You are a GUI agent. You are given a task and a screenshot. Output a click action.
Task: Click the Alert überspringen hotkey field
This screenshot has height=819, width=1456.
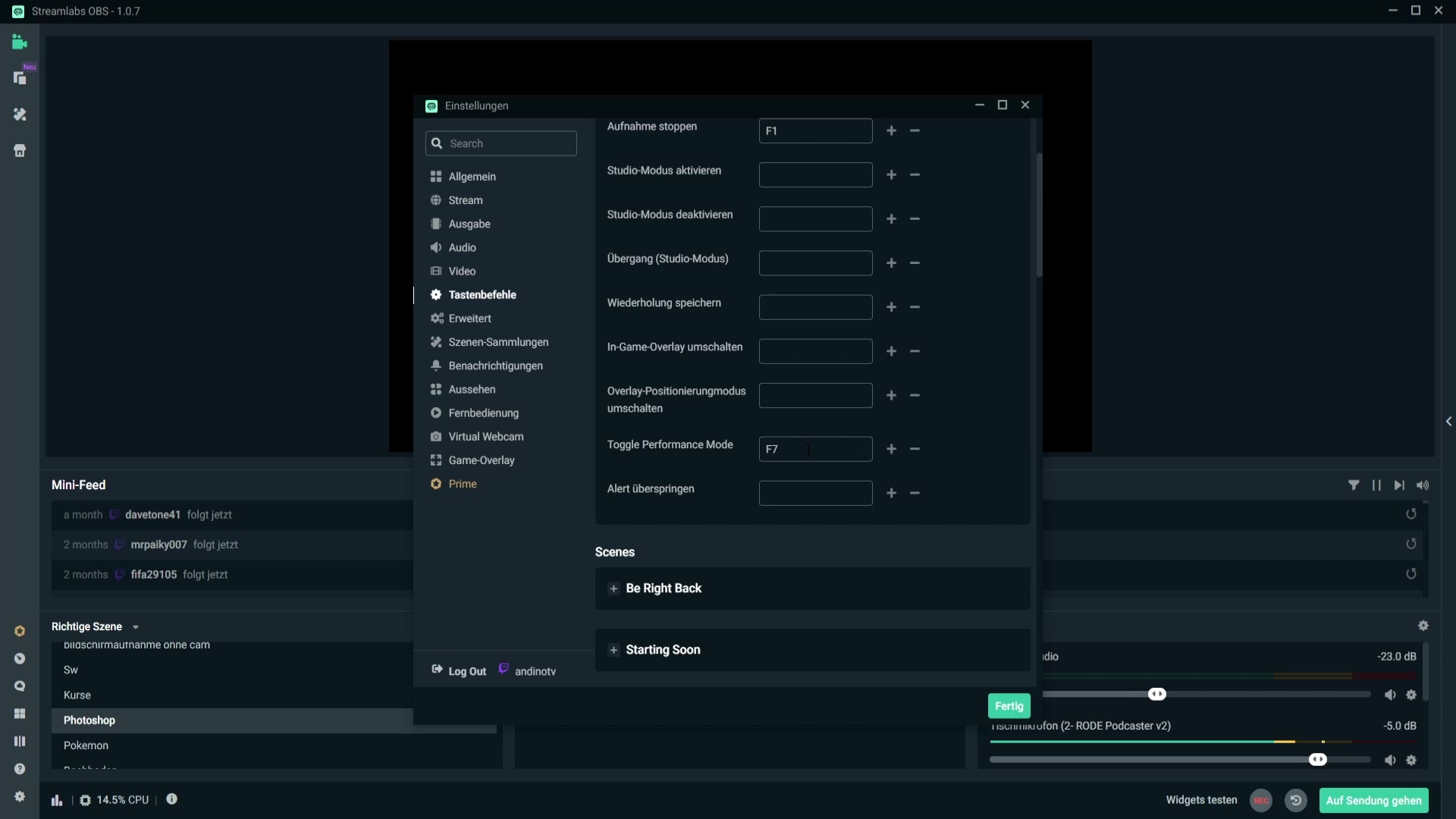815,494
